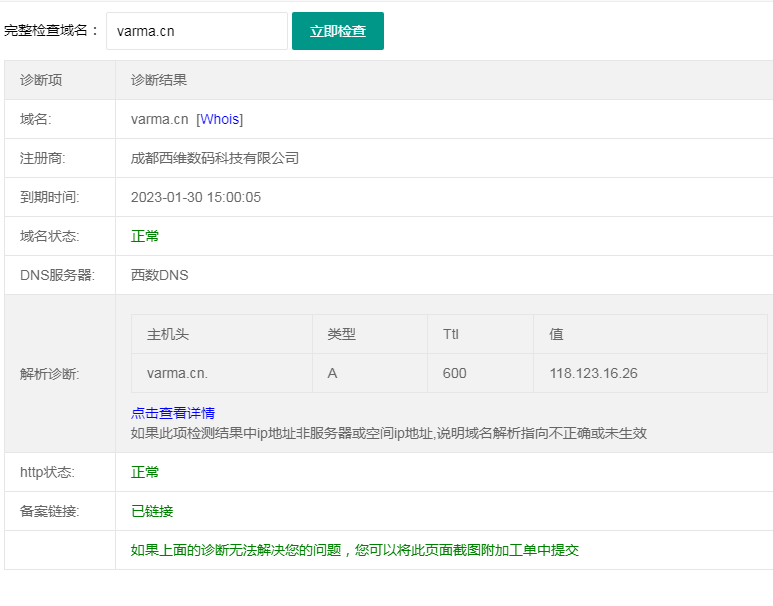This screenshot has height=606, width=773.
Task: Click the 点击查看详情 link
Action: pos(173,413)
